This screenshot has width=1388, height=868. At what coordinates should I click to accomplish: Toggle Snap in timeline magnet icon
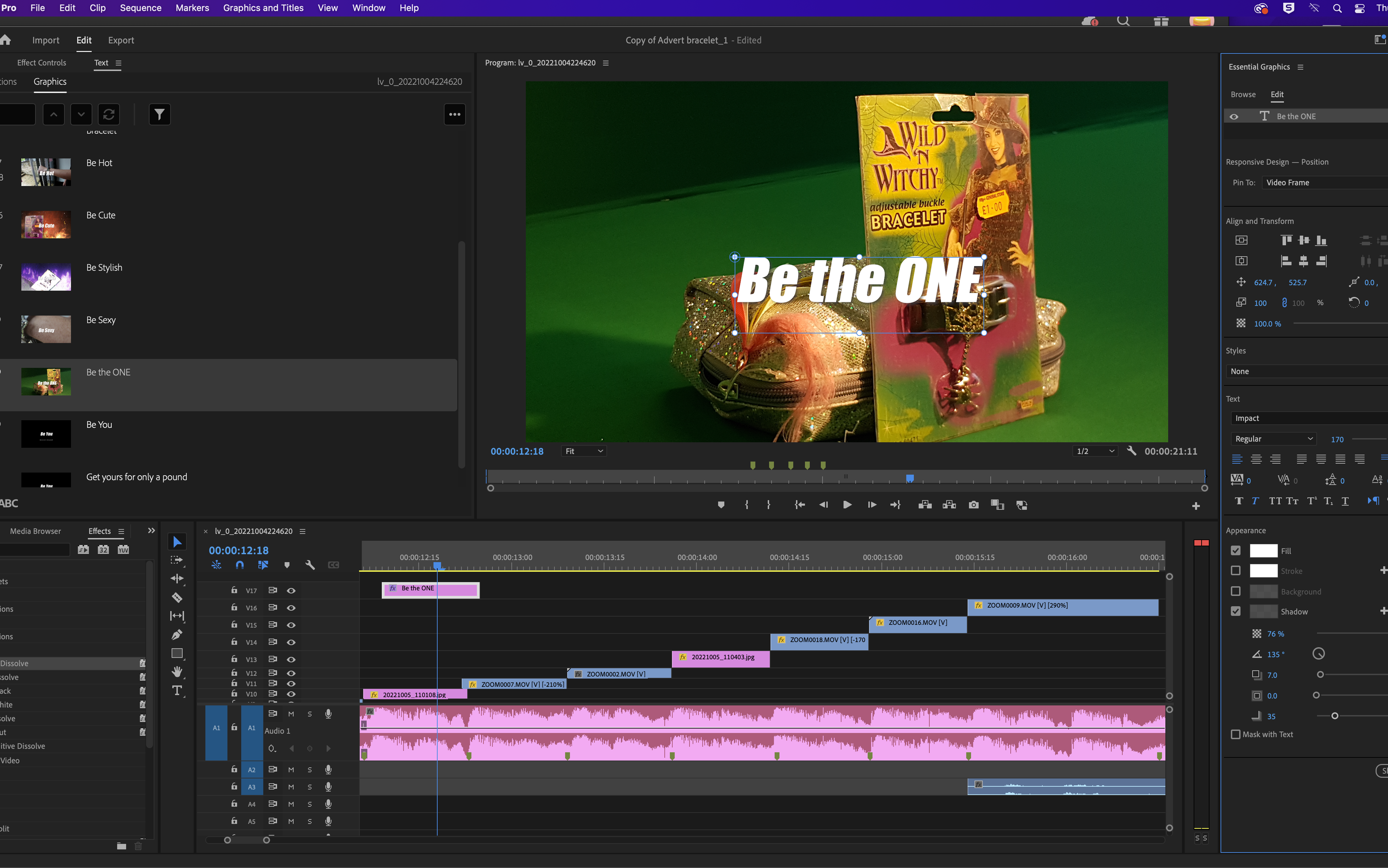(x=239, y=565)
